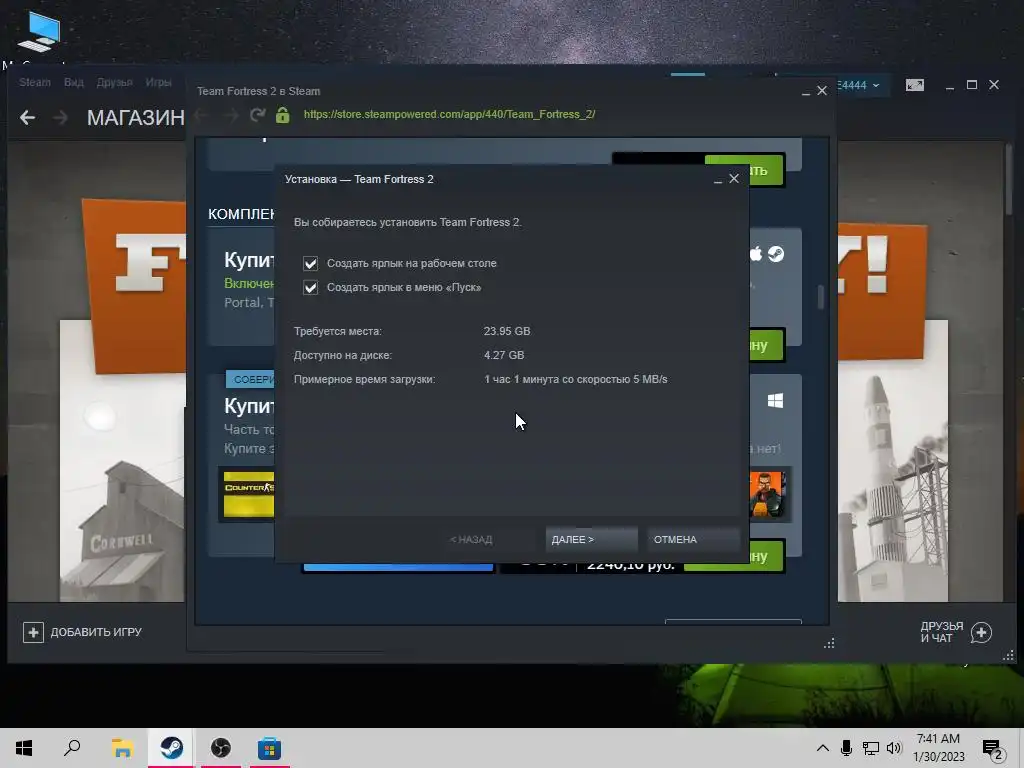Image resolution: width=1024 pixels, height=768 pixels.
Task: Click the store.steampowered.com URL field
Action: tap(449, 114)
